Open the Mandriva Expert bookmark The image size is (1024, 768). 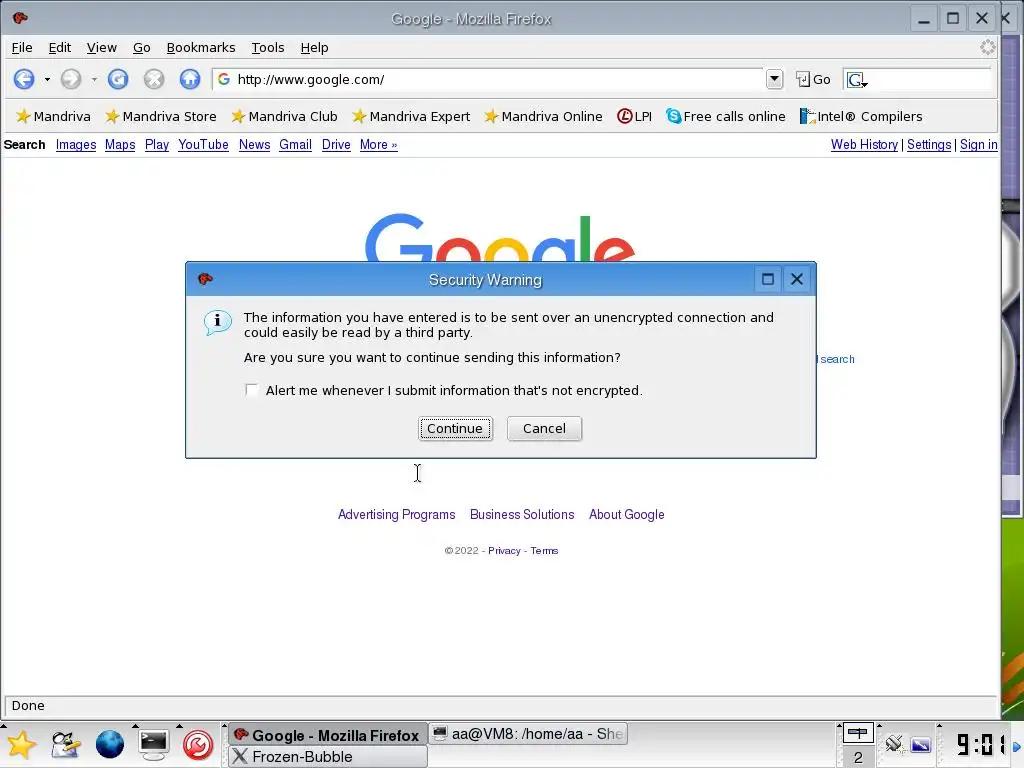[411, 116]
